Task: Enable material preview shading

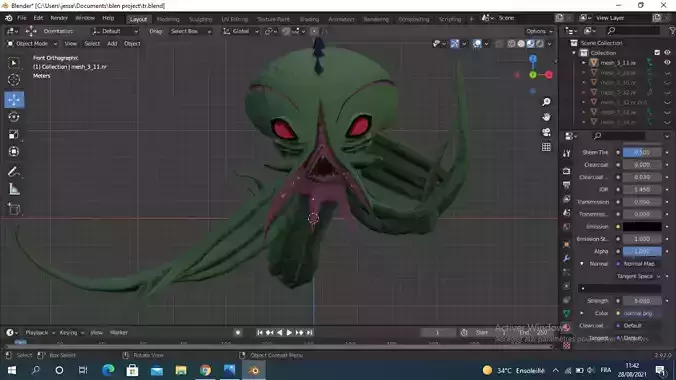Action: click(x=530, y=44)
